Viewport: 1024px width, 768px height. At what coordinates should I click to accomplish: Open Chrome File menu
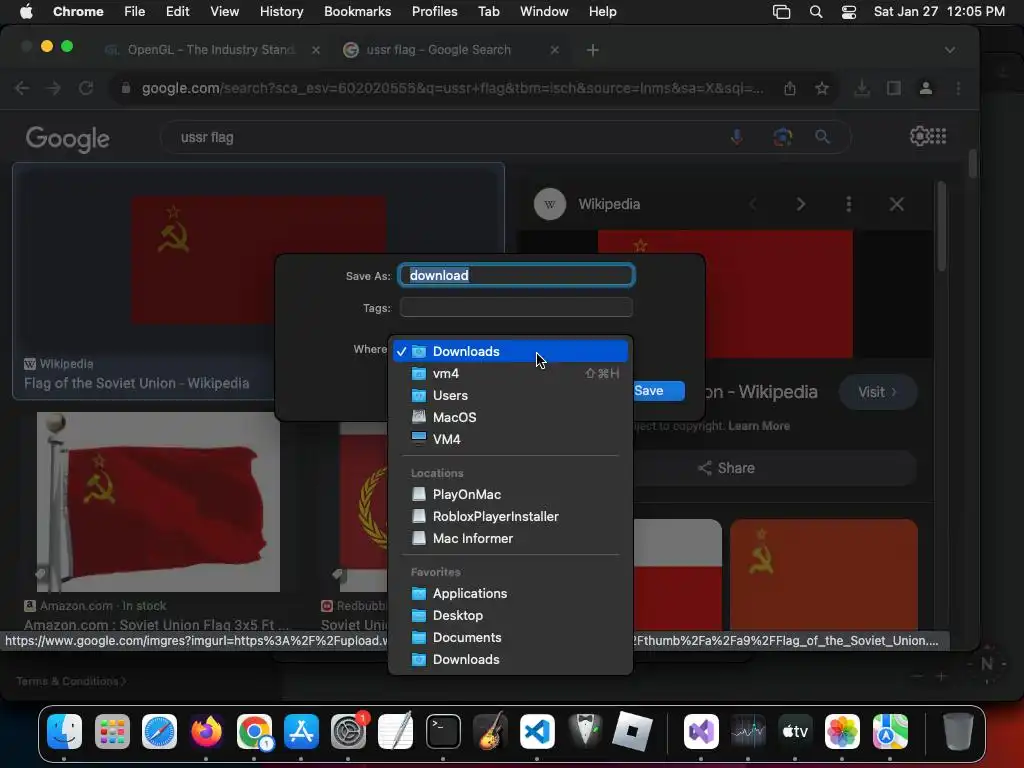coord(135,12)
